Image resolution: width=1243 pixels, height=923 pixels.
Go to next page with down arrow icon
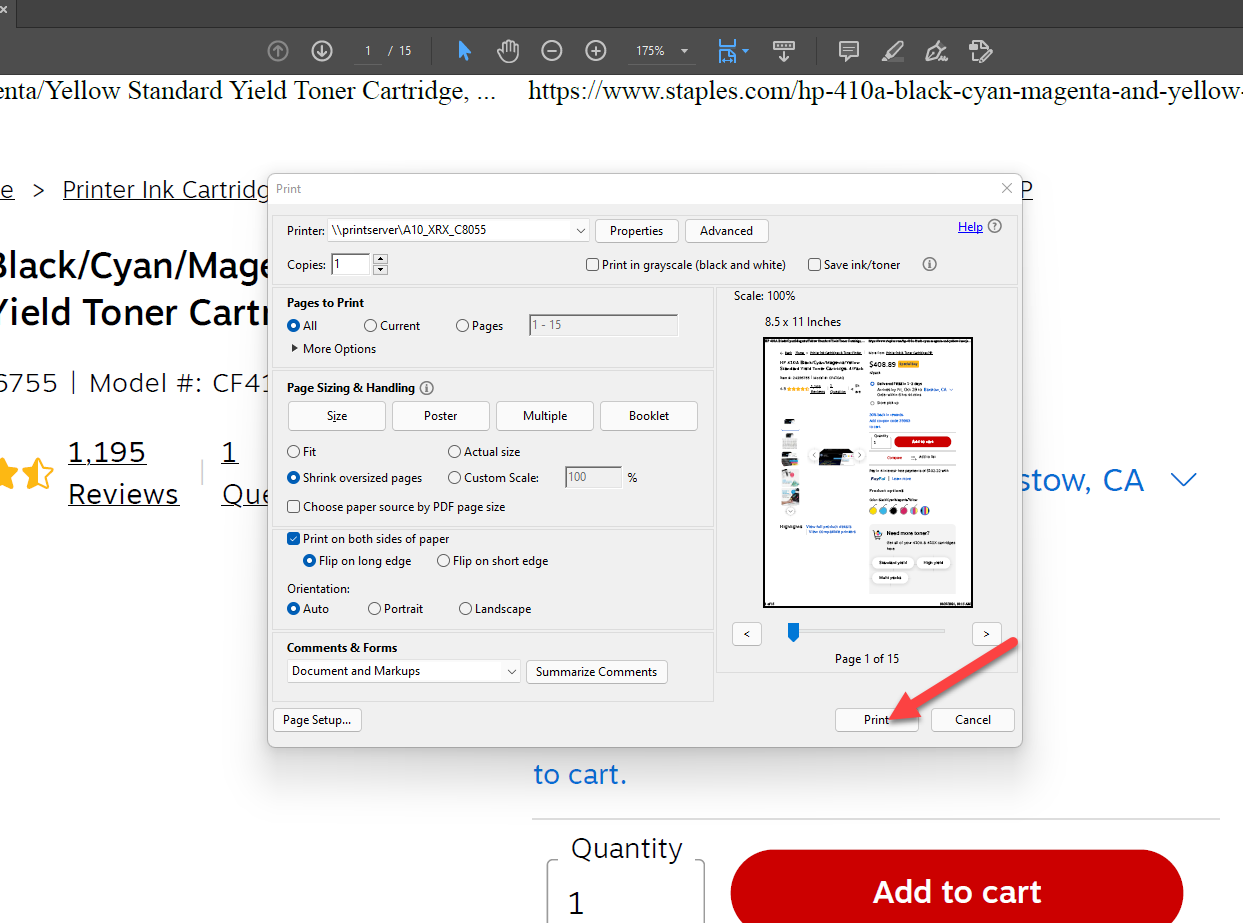click(x=322, y=51)
